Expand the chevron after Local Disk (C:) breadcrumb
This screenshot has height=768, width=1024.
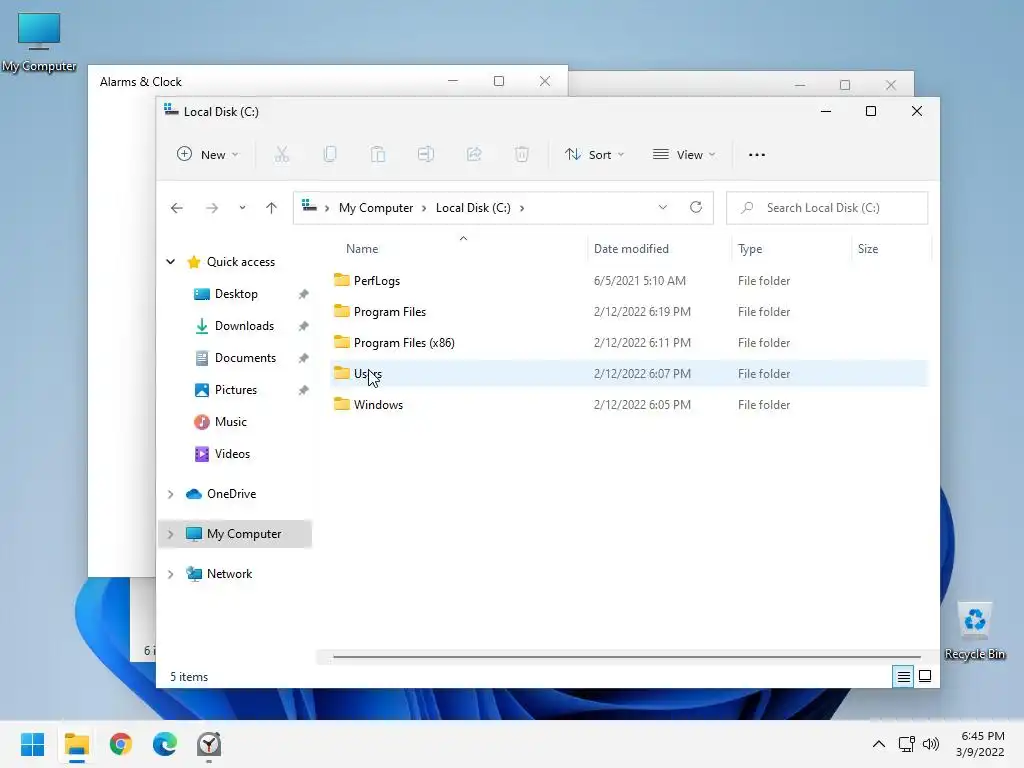[522, 208]
